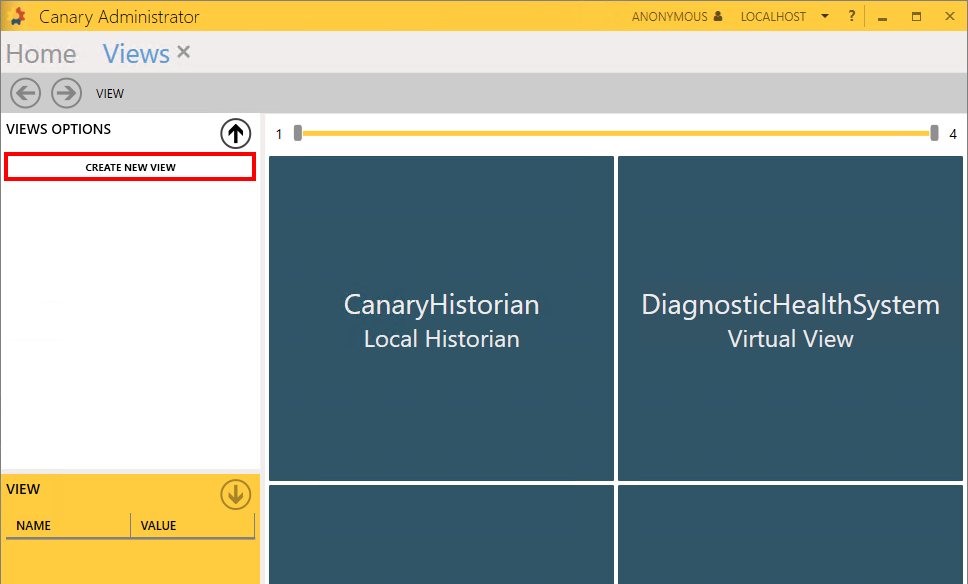968x584 pixels.
Task: Click the left handle of the tile slider
Action: [298, 133]
